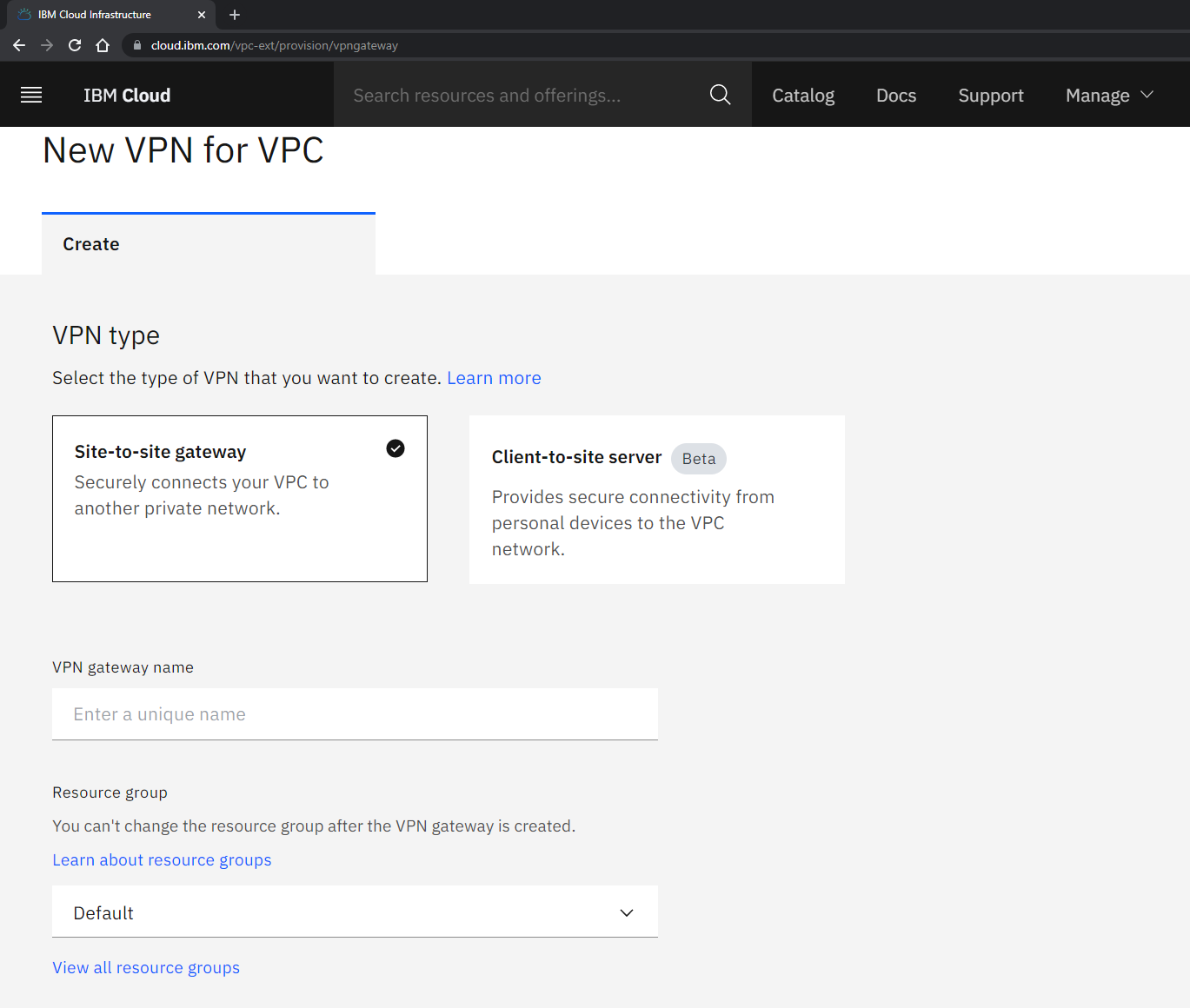Switch to the Create tab
1190x1008 pixels.
click(90, 244)
